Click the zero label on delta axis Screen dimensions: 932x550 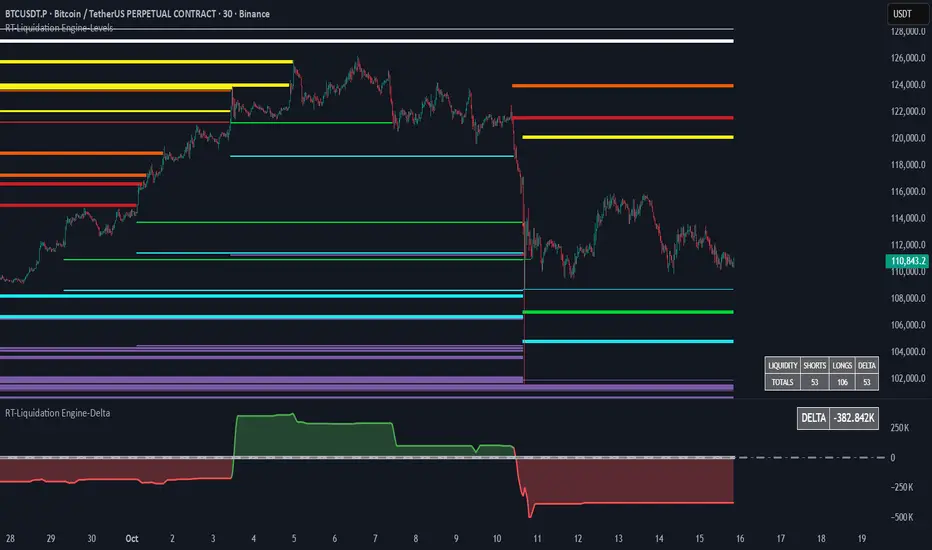click(x=892, y=457)
